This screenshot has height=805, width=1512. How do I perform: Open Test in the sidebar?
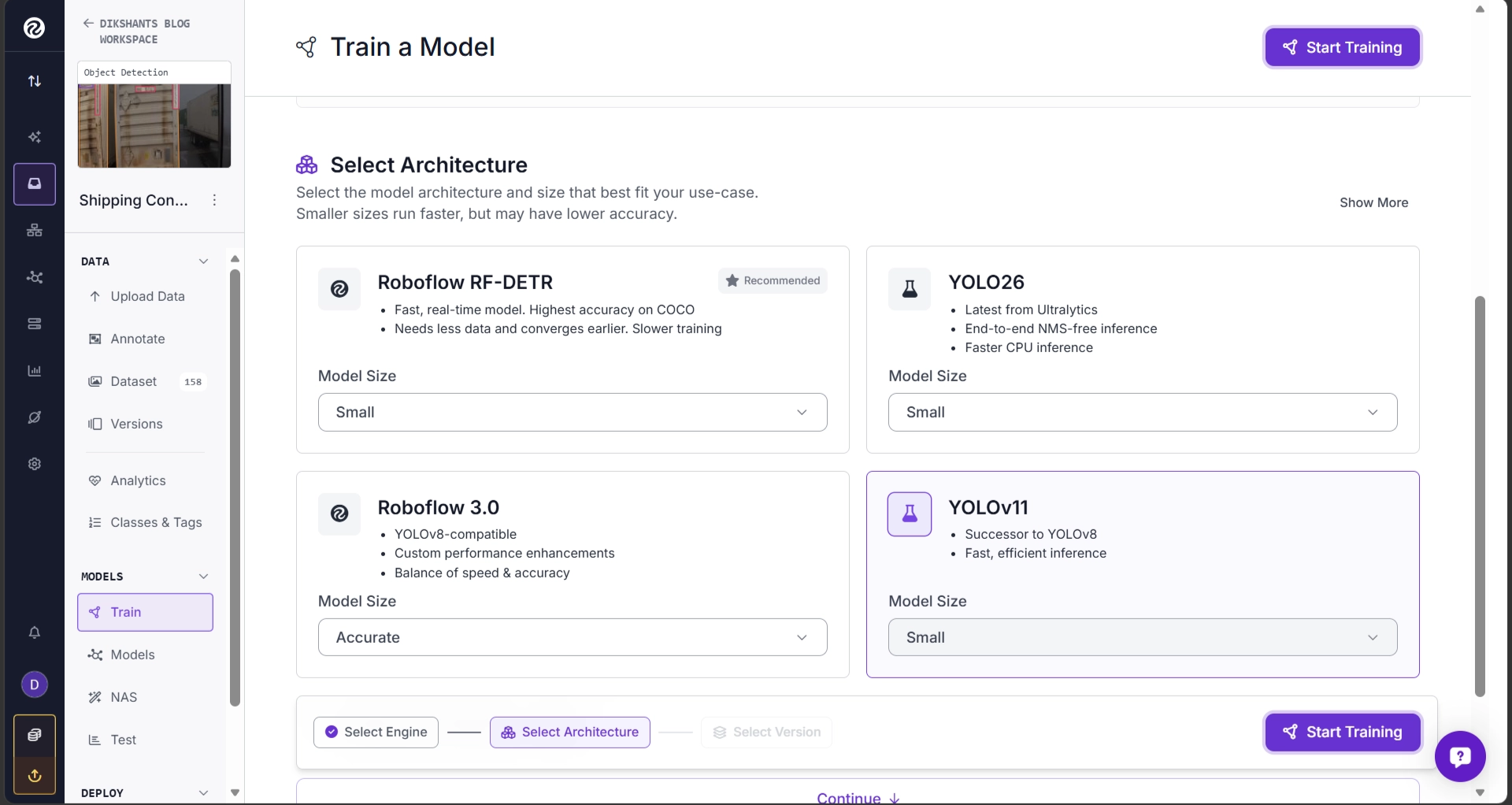[146, 740]
